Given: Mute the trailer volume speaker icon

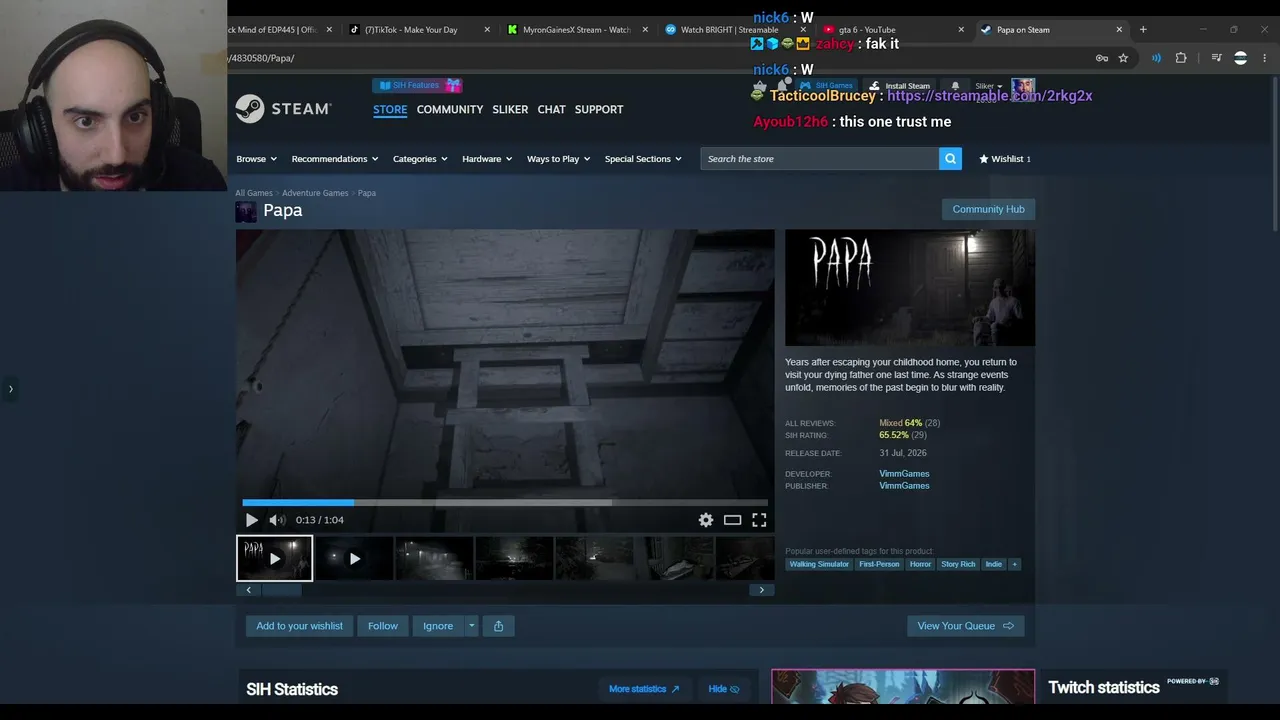Looking at the screenshot, I should pos(277,520).
